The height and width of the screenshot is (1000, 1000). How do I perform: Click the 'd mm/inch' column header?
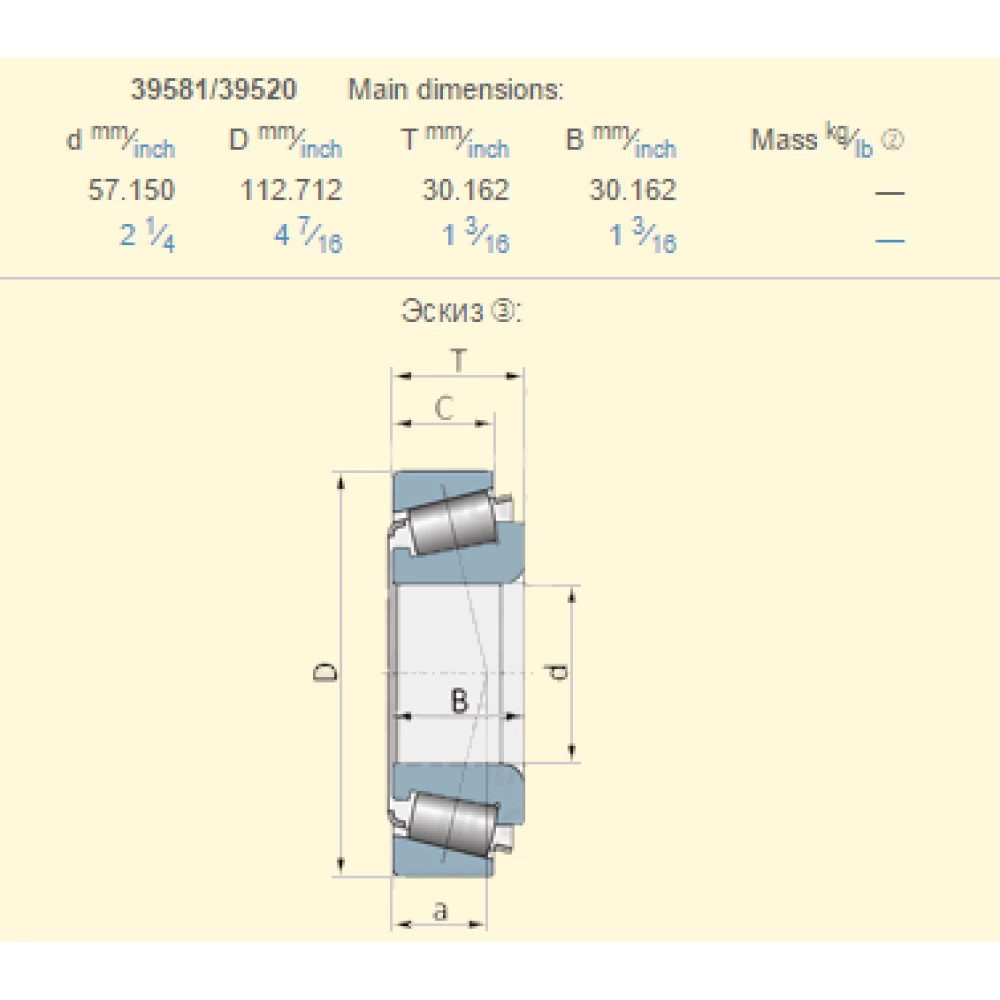pyautogui.click(x=120, y=141)
